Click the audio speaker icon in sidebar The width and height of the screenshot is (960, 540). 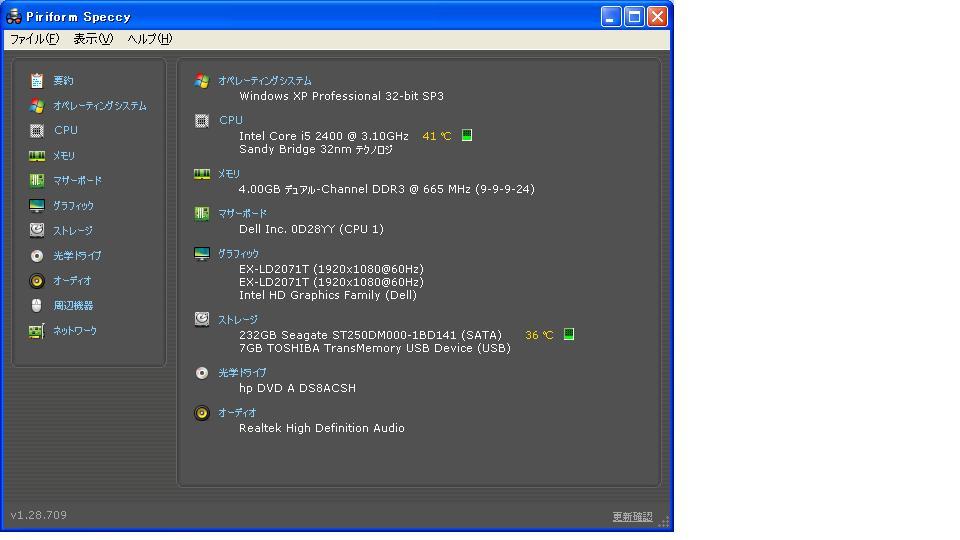[37, 280]
